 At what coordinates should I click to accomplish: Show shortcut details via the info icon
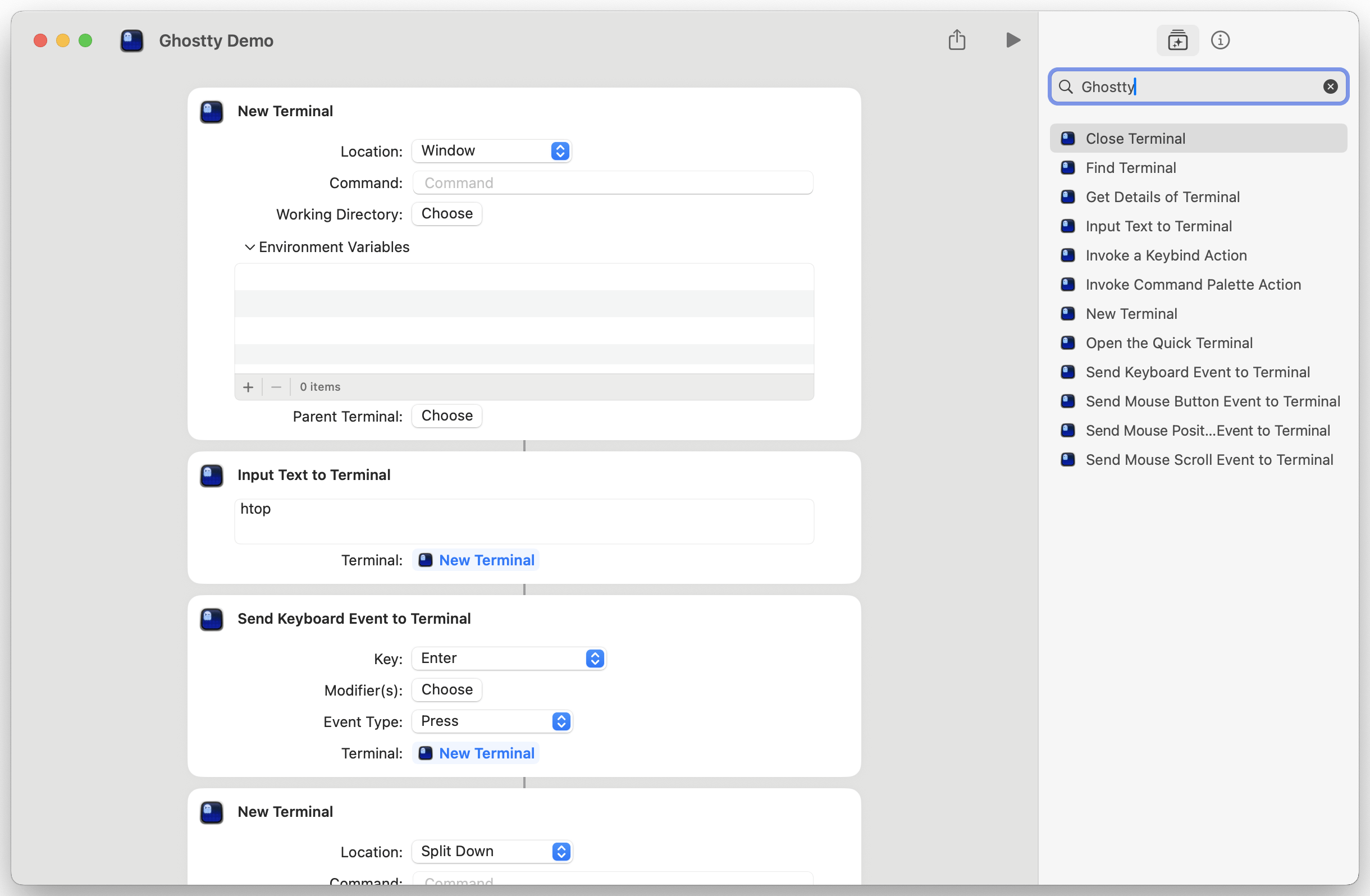pyautogui.click(x=1220, y=40)
